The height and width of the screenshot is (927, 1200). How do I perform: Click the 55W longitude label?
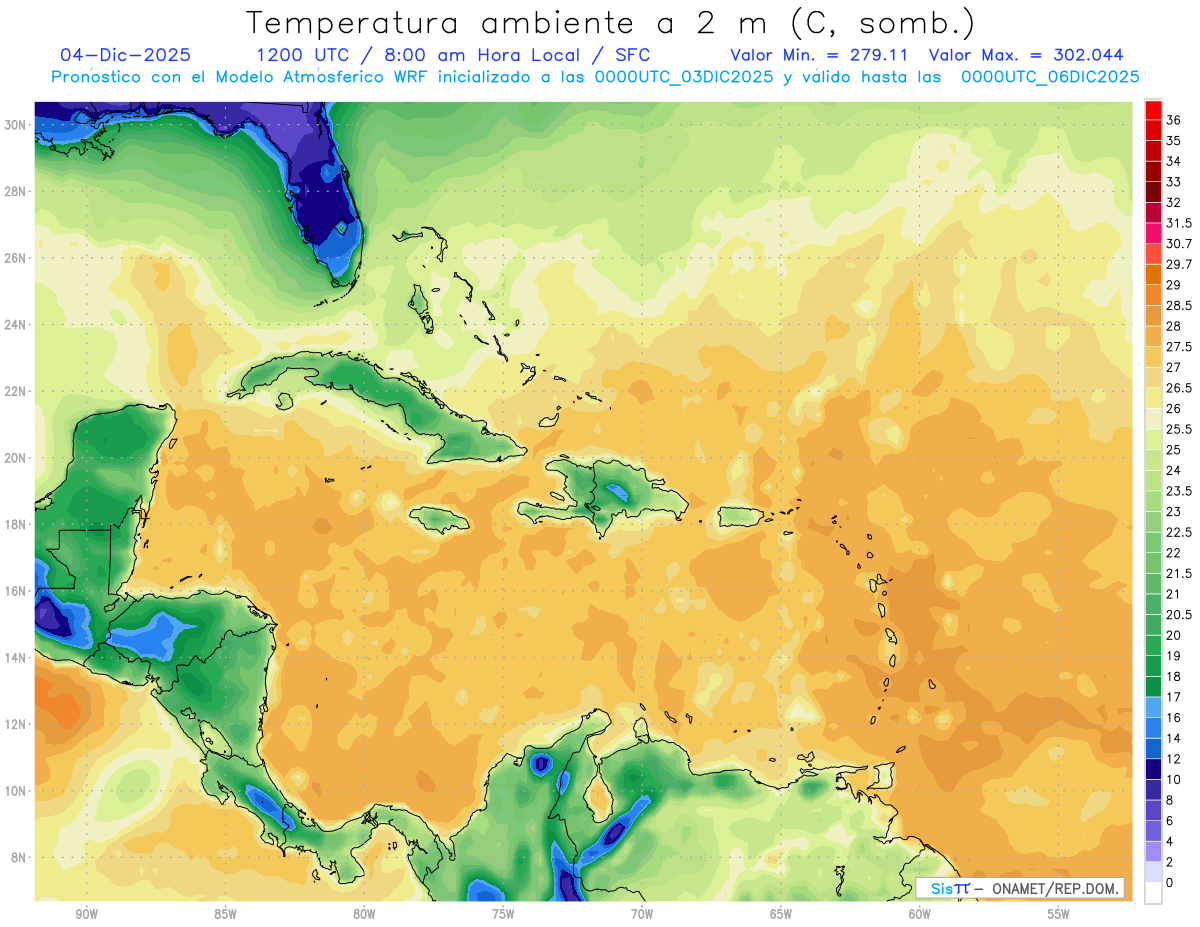pos(1059,914)
